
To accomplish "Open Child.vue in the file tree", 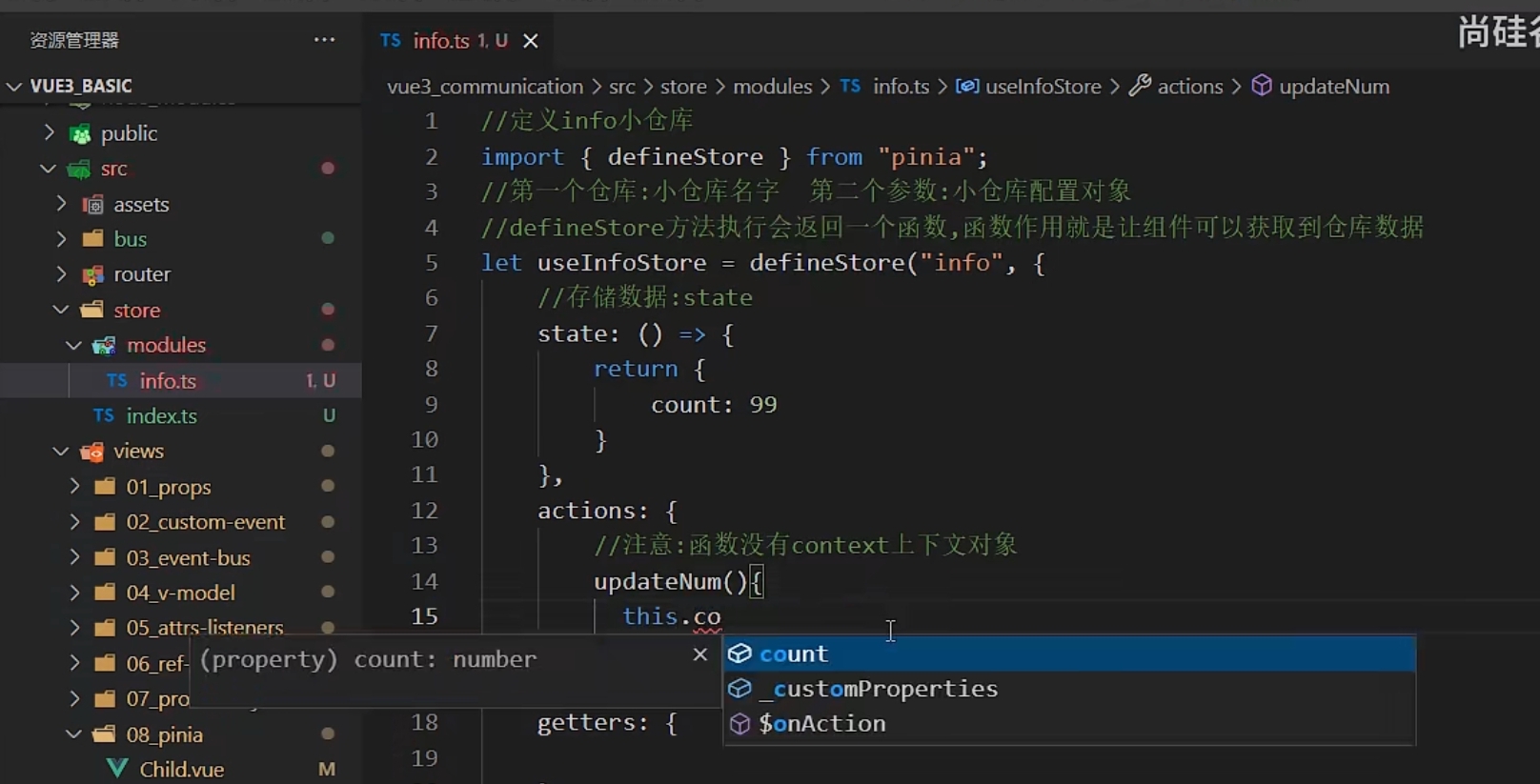I will tap(181, 769).
